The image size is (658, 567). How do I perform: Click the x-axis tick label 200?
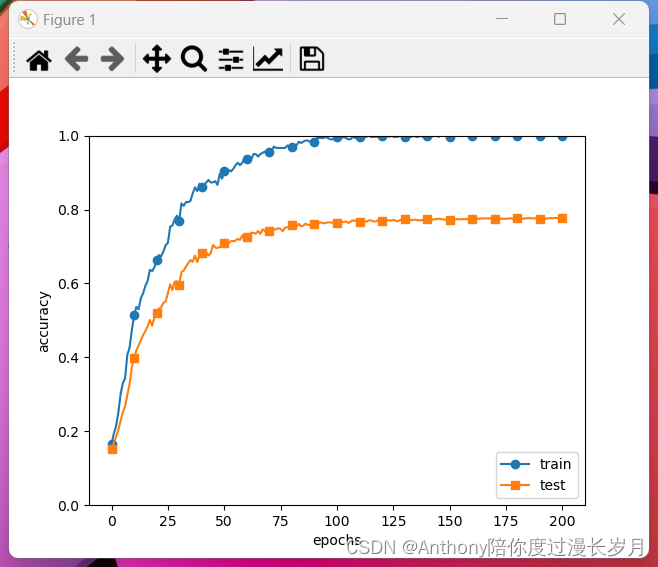click(x=562, y=521)
